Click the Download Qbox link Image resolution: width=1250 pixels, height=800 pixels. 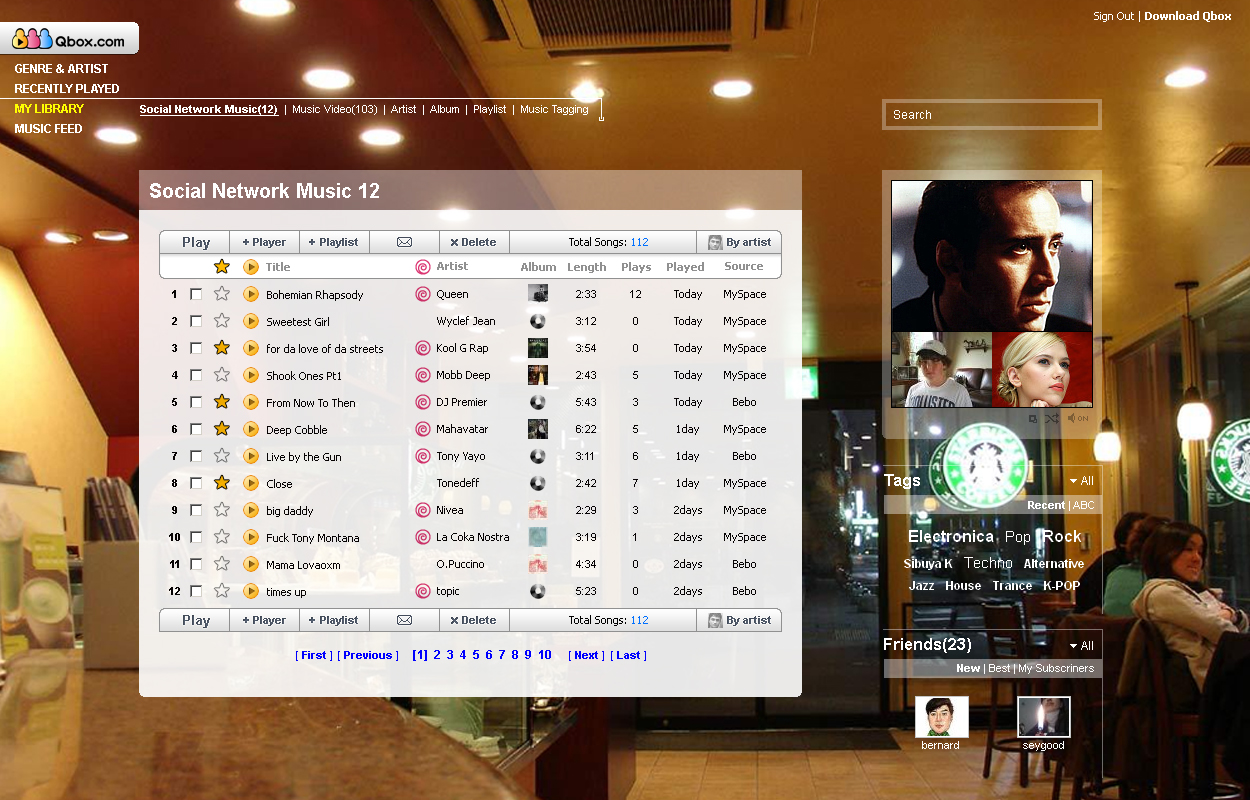(x=1188, y=16)
